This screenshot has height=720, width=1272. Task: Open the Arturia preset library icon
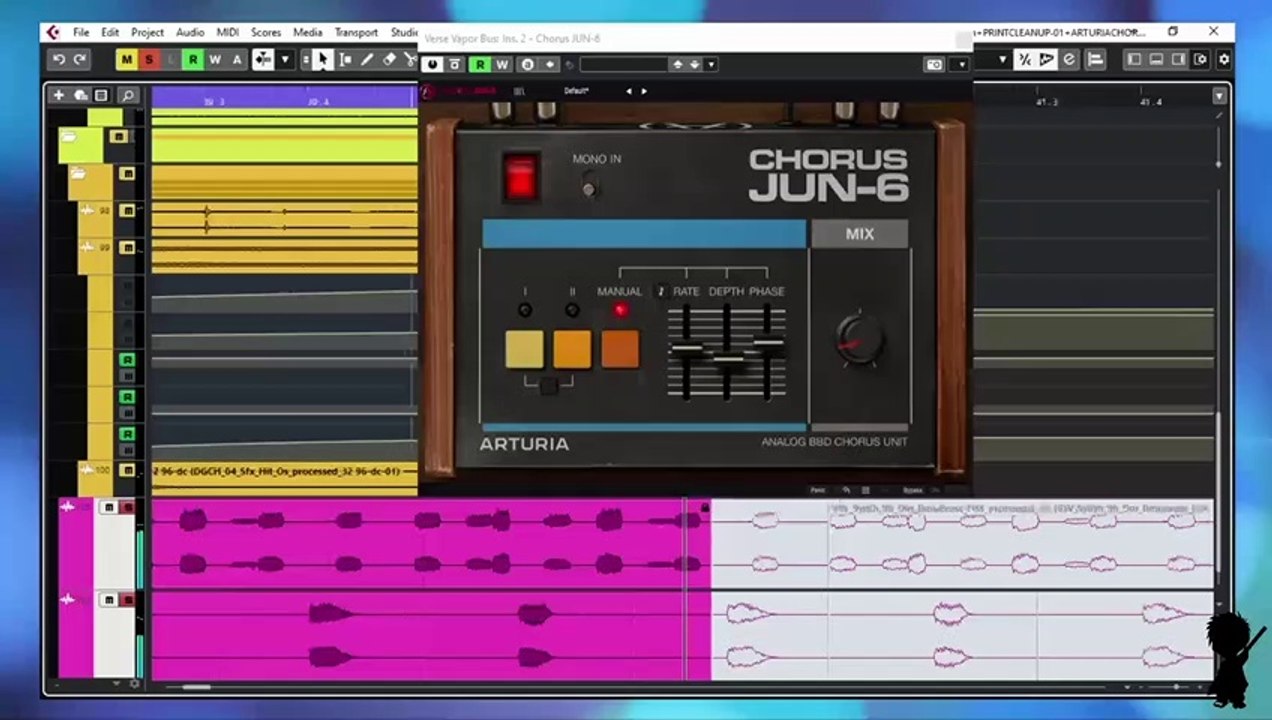tap(519, 91)
